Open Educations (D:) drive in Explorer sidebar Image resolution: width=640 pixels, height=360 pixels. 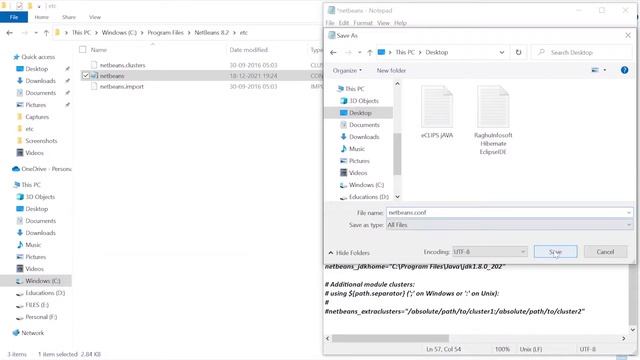[45, 293]
